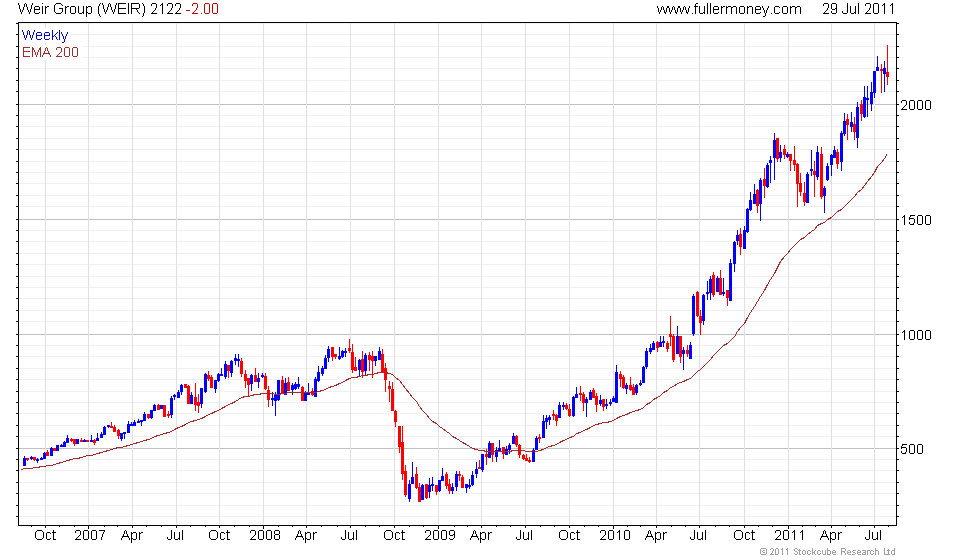The image size is (980, 560).
Task: Click the "Weir Group (WEIR) 2122" chart title
Action: click(x=100, y=9)
